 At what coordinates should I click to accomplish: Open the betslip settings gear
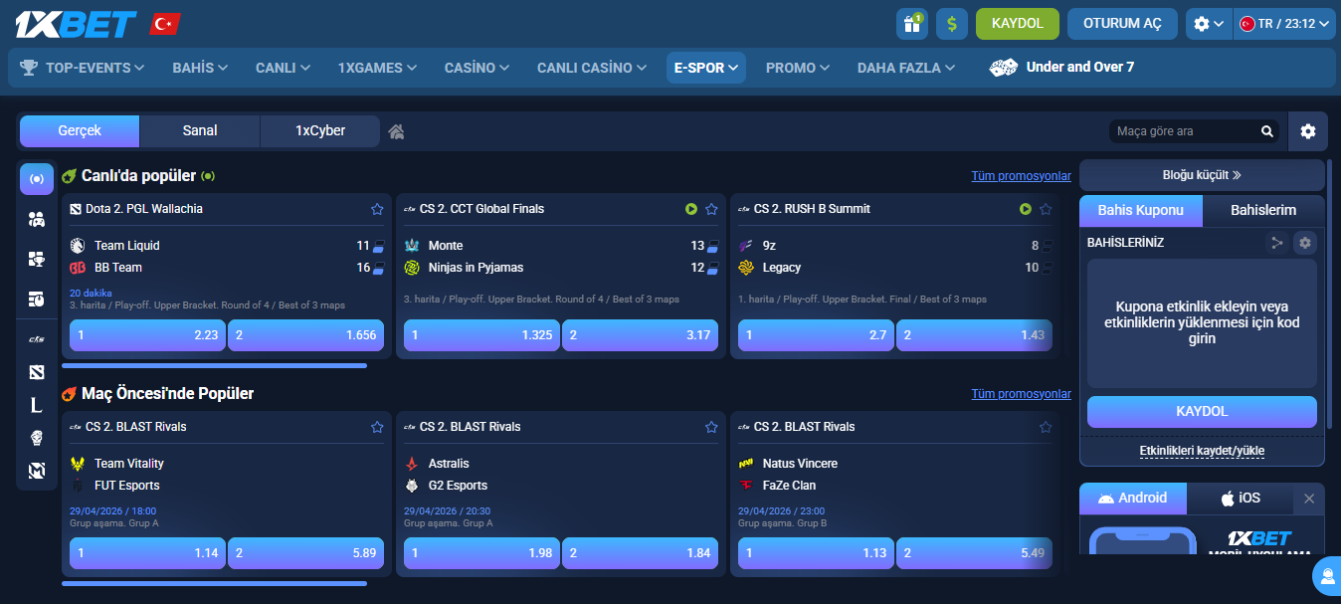1304,242
